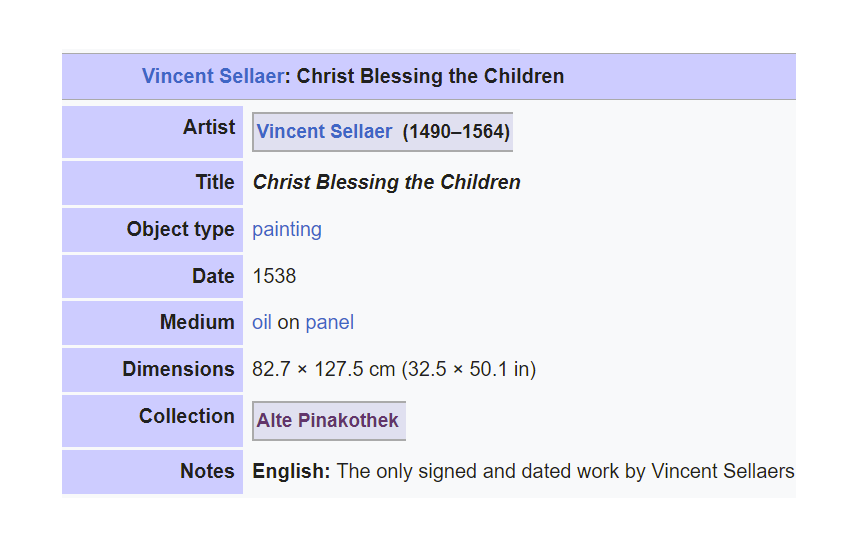Click the Dimensions row label
856x551 pixels.
(x=179, y=369)
